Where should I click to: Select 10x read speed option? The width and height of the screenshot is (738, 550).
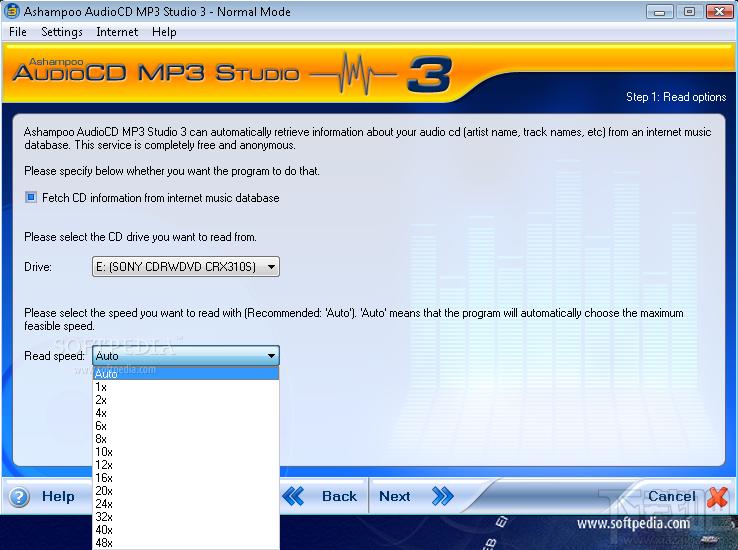click(185, 452)
